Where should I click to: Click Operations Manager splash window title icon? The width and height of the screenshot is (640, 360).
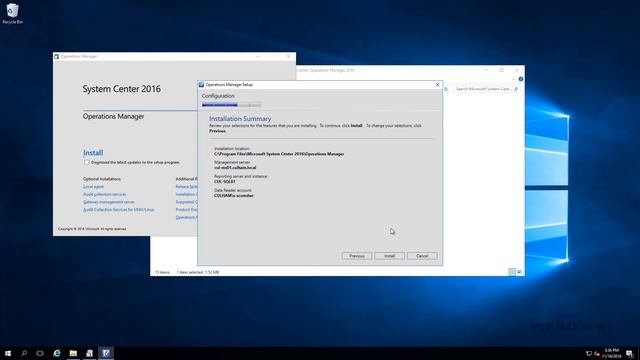(57, 56)
